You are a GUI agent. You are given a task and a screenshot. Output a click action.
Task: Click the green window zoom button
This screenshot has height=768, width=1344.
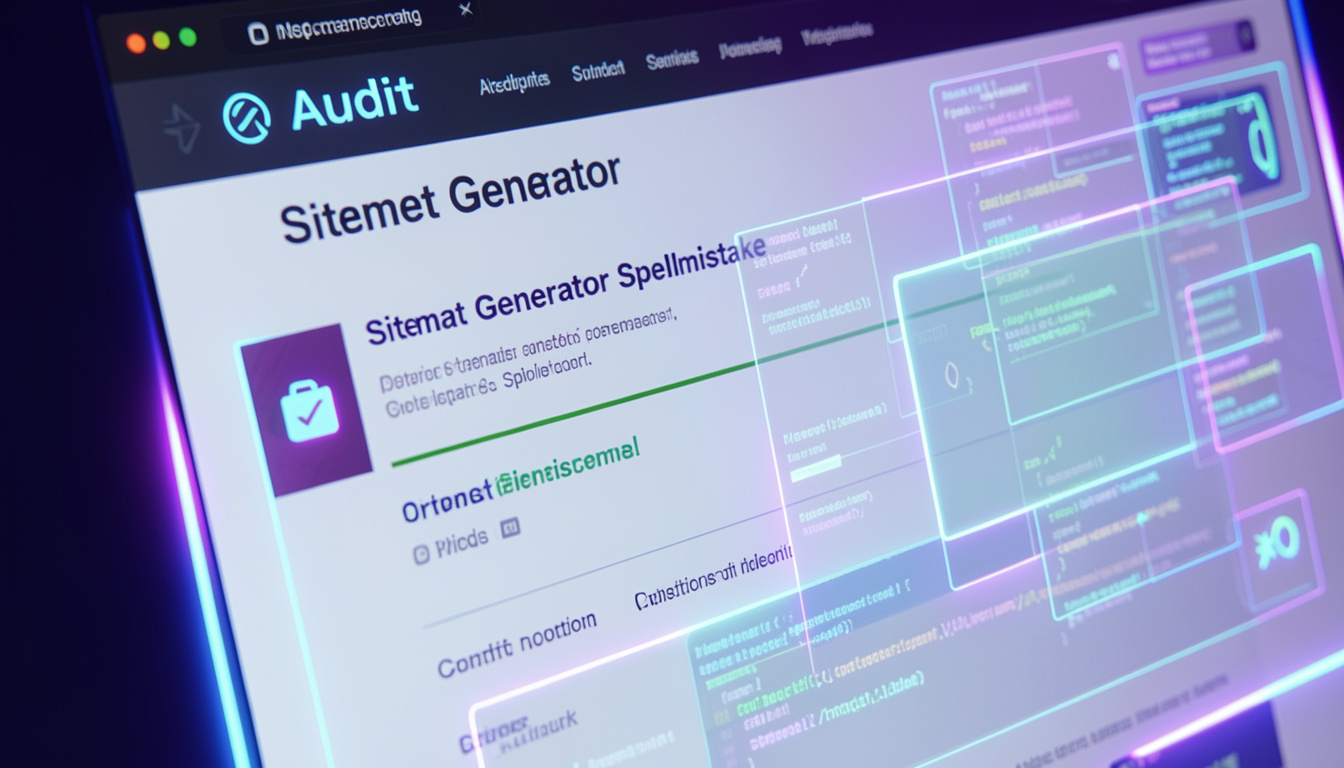188,37
